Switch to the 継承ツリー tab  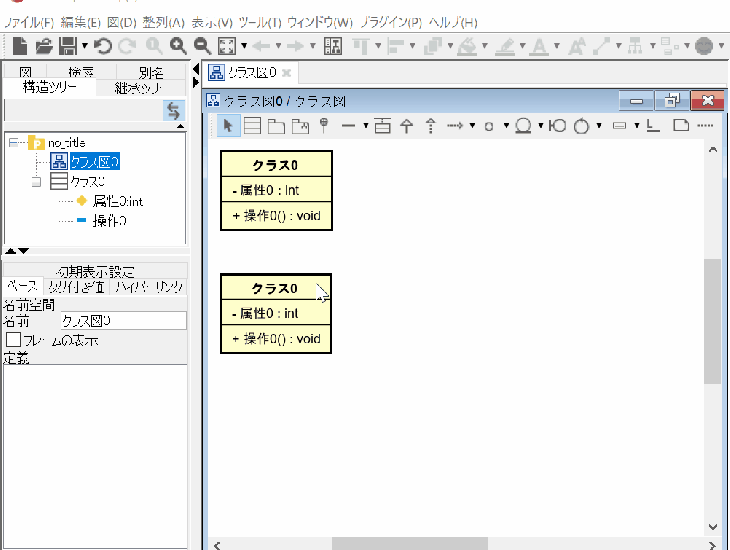[x=137, y=88]
